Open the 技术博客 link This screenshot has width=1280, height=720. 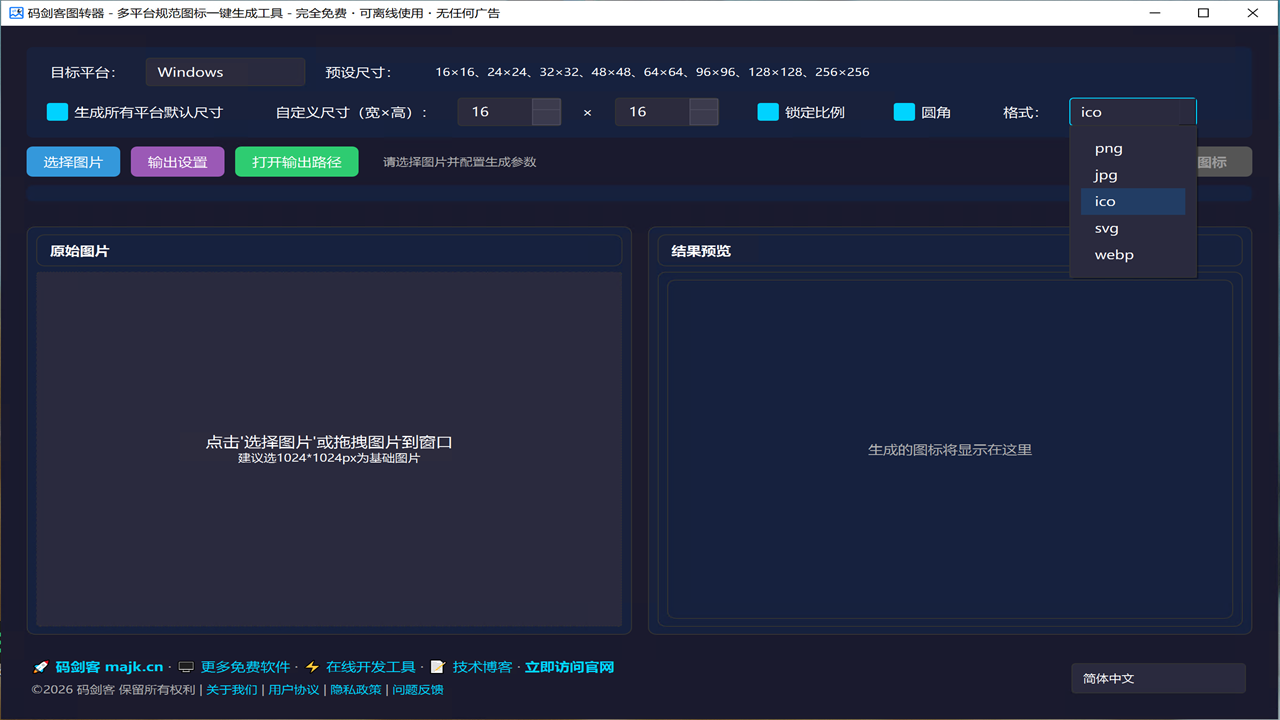[482, 667]
